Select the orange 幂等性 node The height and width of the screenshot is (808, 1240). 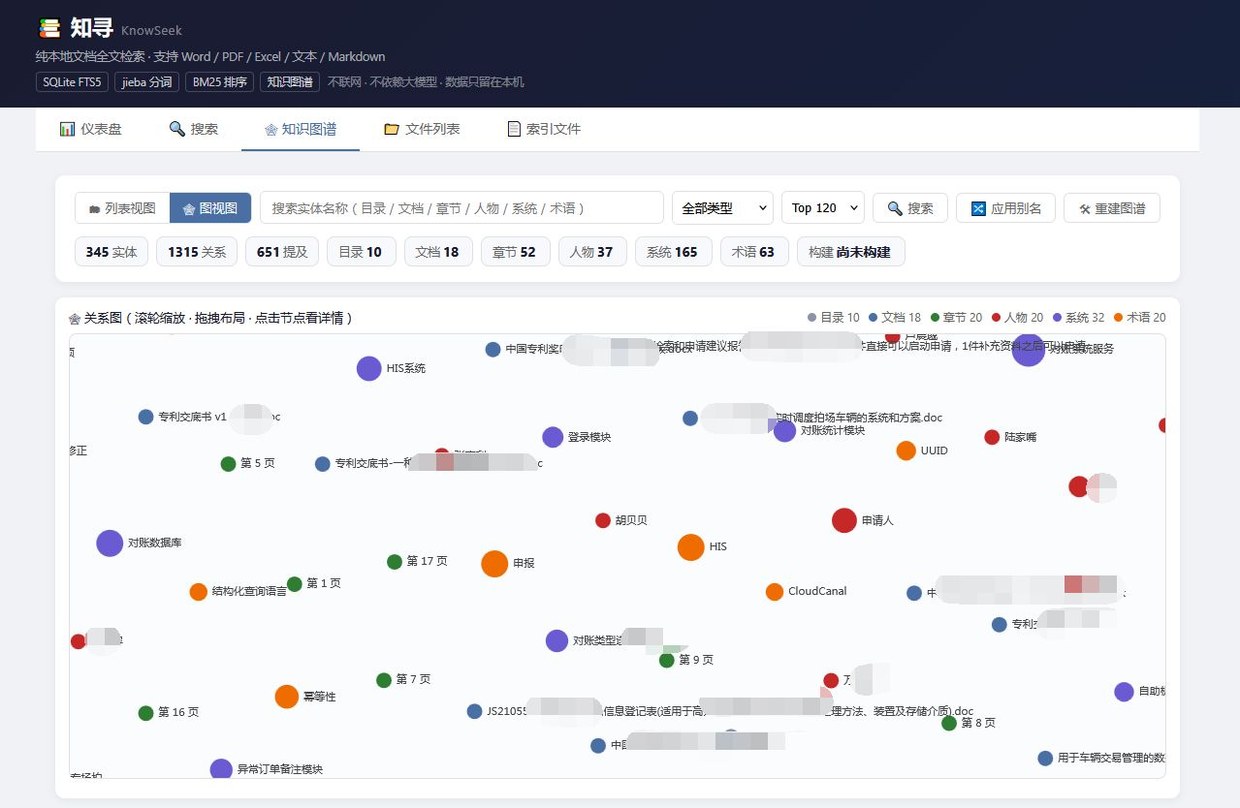coord(287,696)
